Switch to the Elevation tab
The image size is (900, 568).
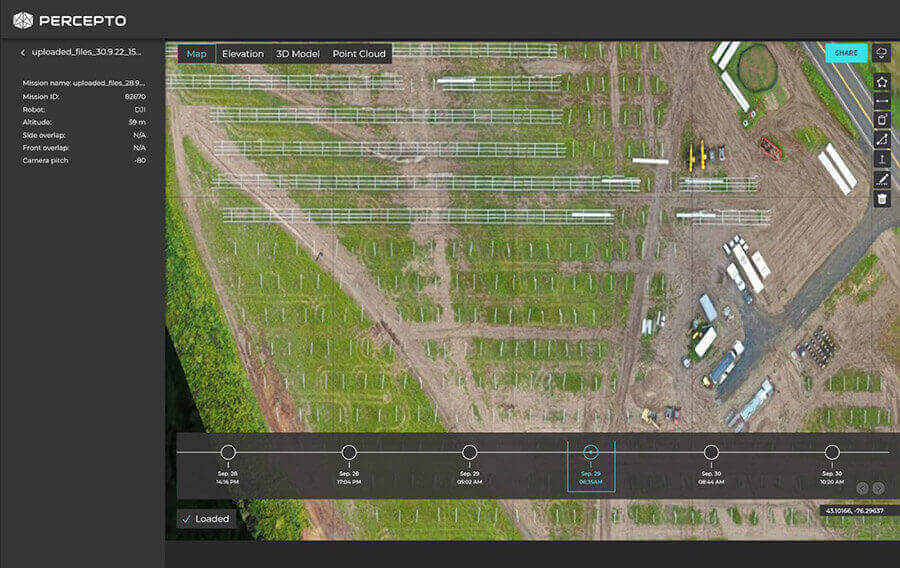[x=243, y=54]
